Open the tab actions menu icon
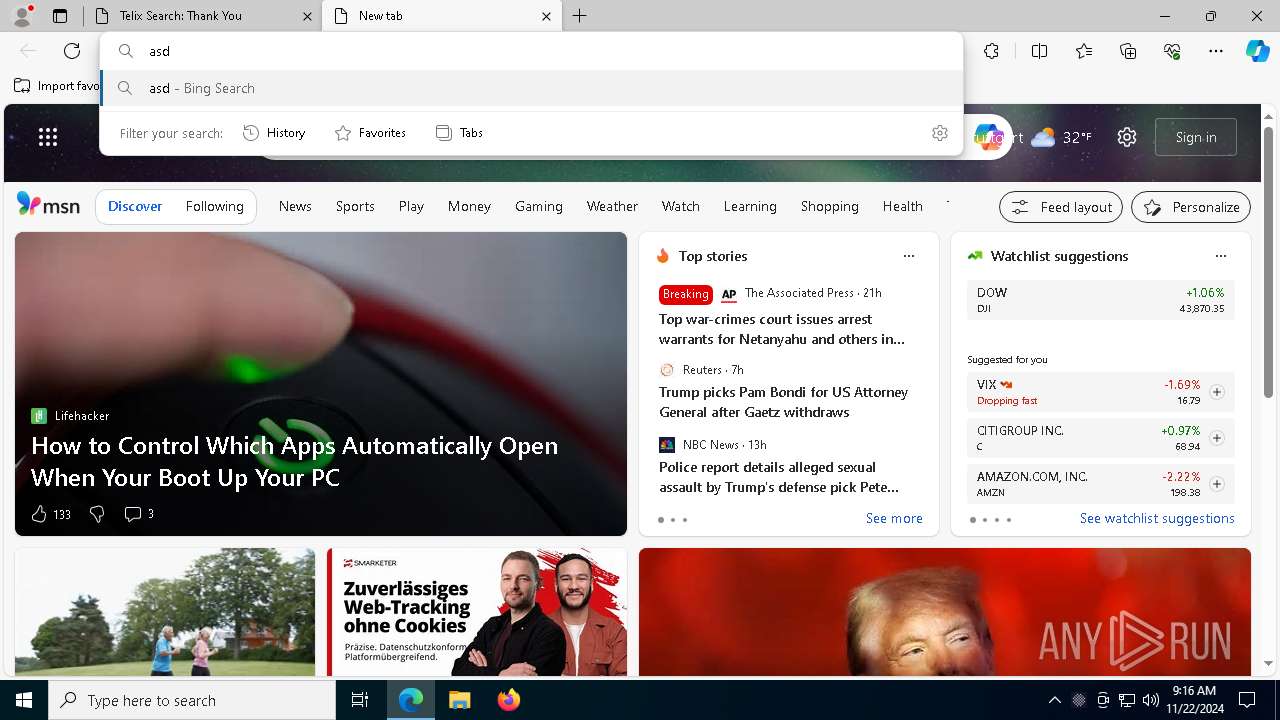The width and height of the screenshot is (1280, 720). coord(60,16)
